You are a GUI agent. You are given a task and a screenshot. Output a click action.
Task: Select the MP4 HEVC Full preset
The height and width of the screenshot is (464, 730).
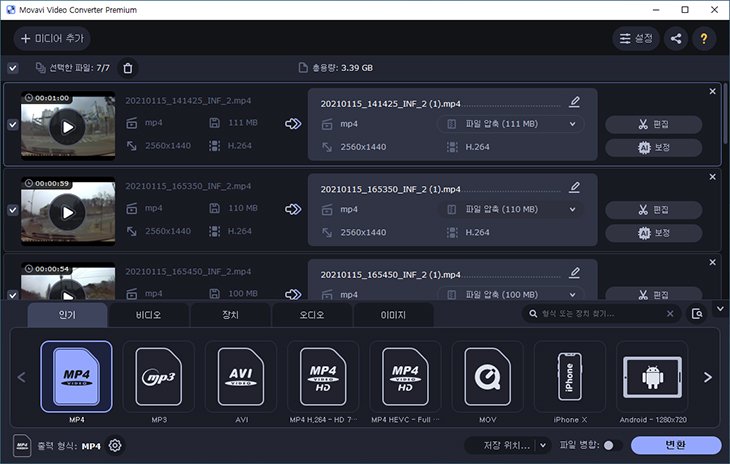coord(406,377)
